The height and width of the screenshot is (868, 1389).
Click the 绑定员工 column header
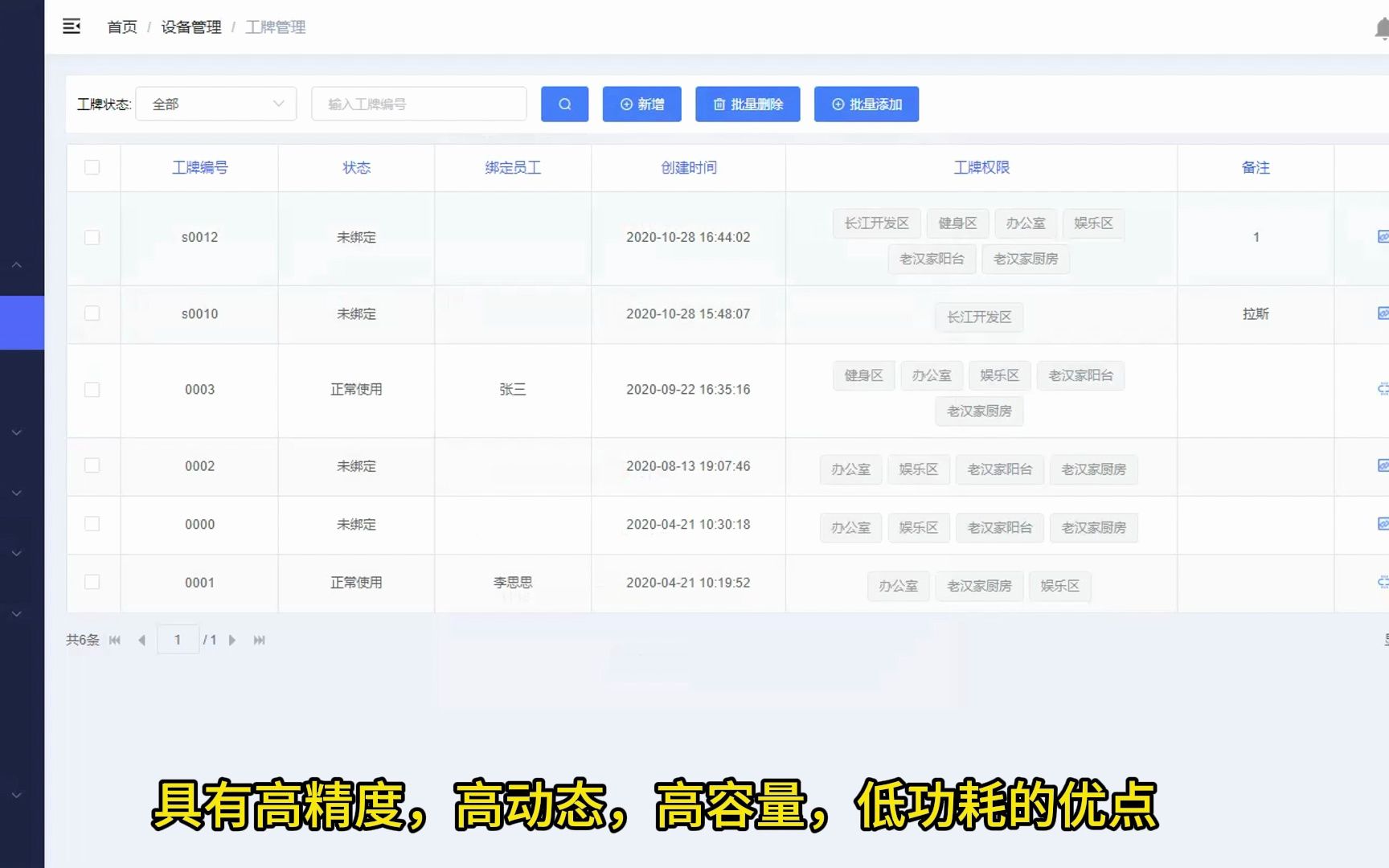coord(513,167)
